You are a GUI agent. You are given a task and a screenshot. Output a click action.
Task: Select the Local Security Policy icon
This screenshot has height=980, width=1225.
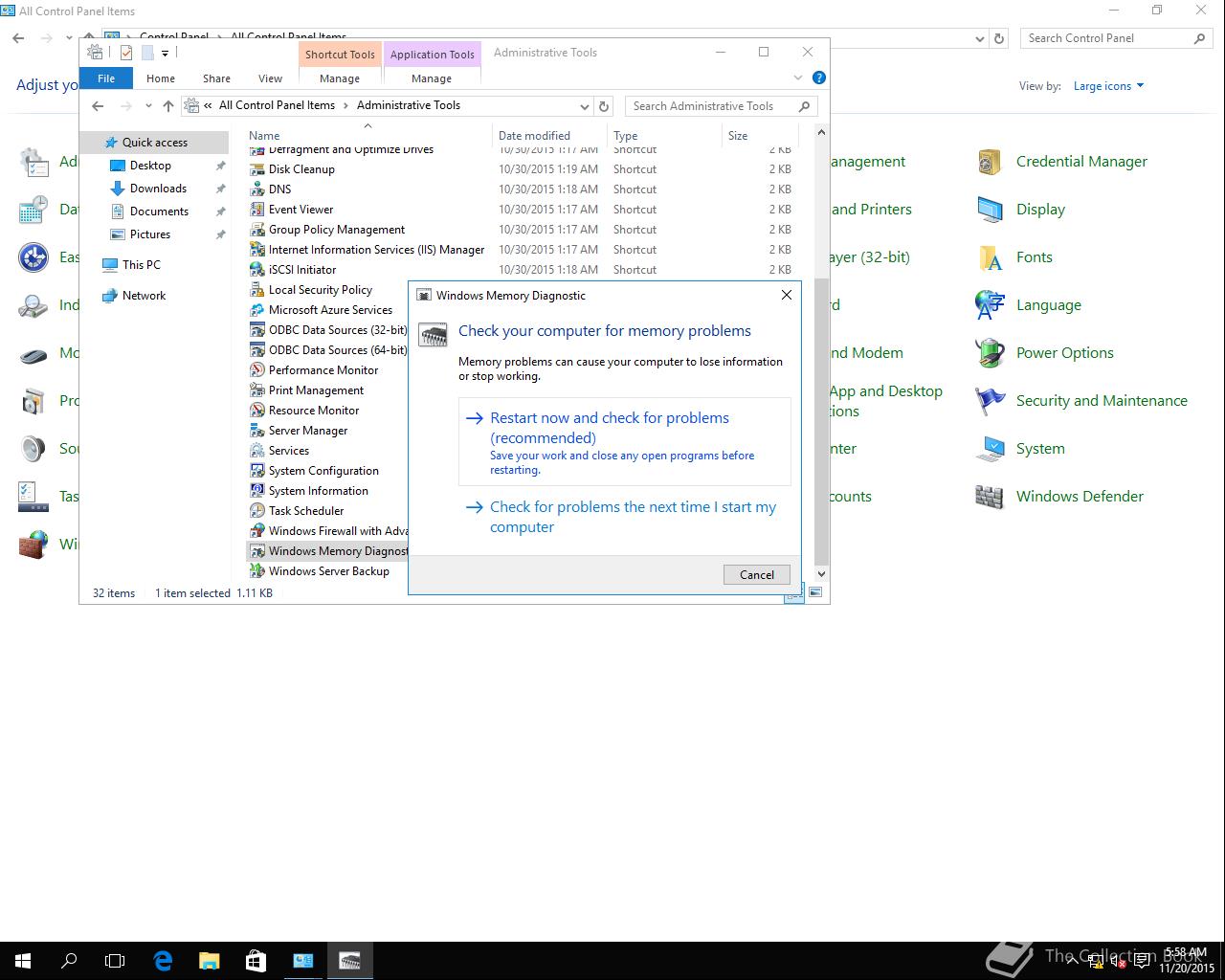tap(256, 290)
